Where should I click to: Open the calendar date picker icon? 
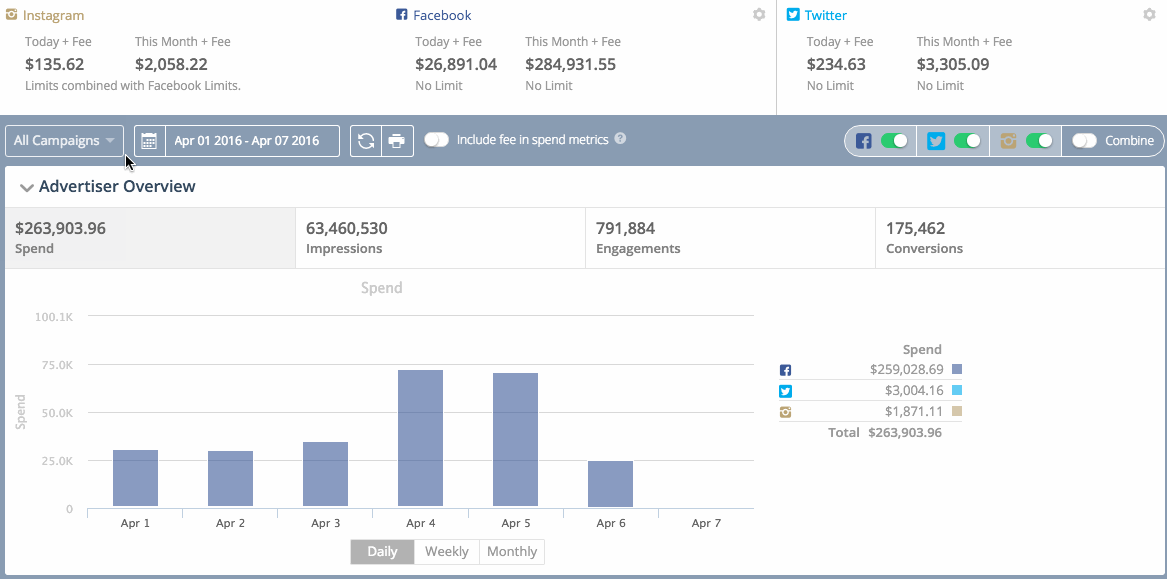click(148, 140)
